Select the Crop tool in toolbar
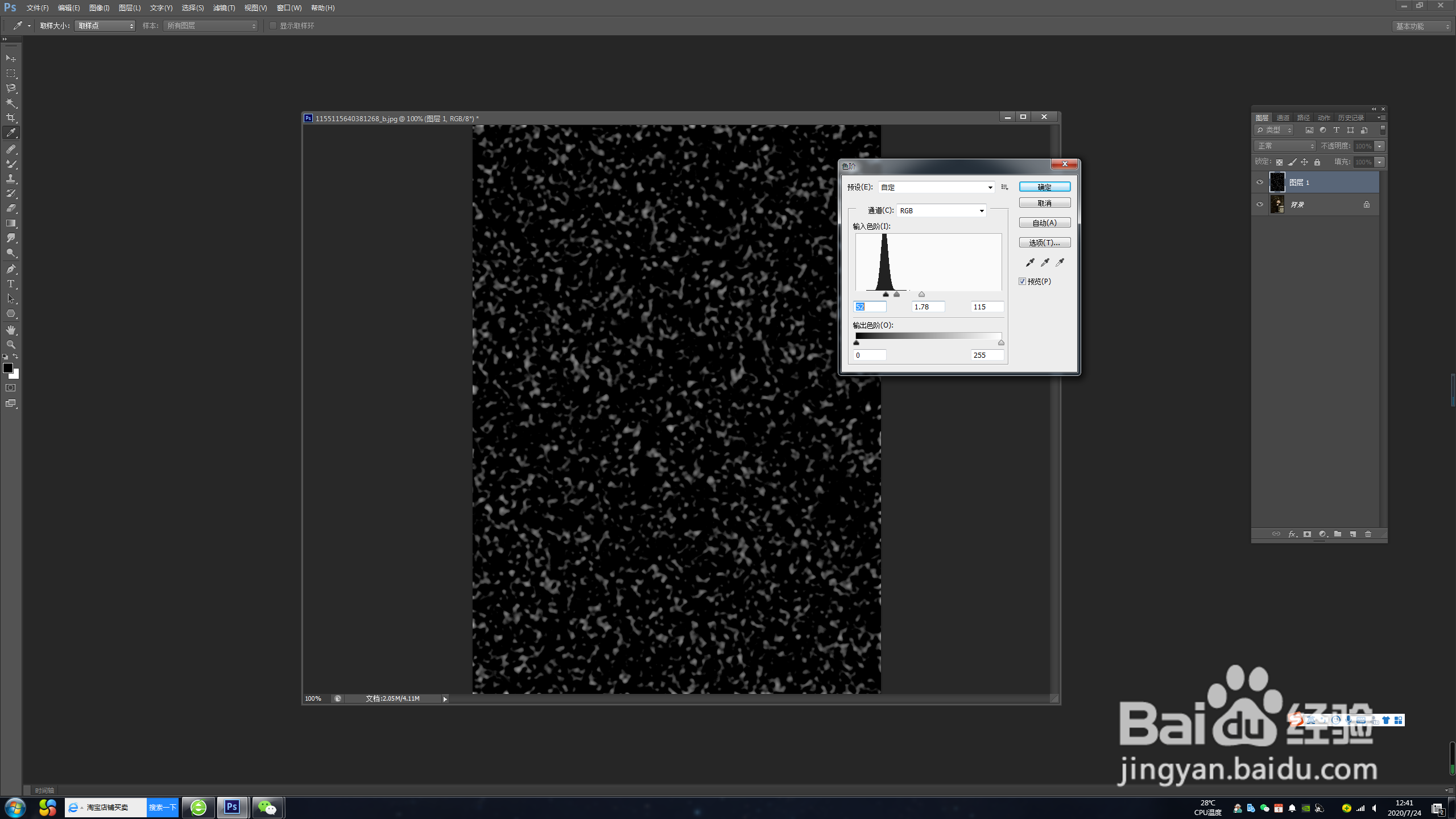The height and width of the screenshot is (819, 1456). pos(11,118)
